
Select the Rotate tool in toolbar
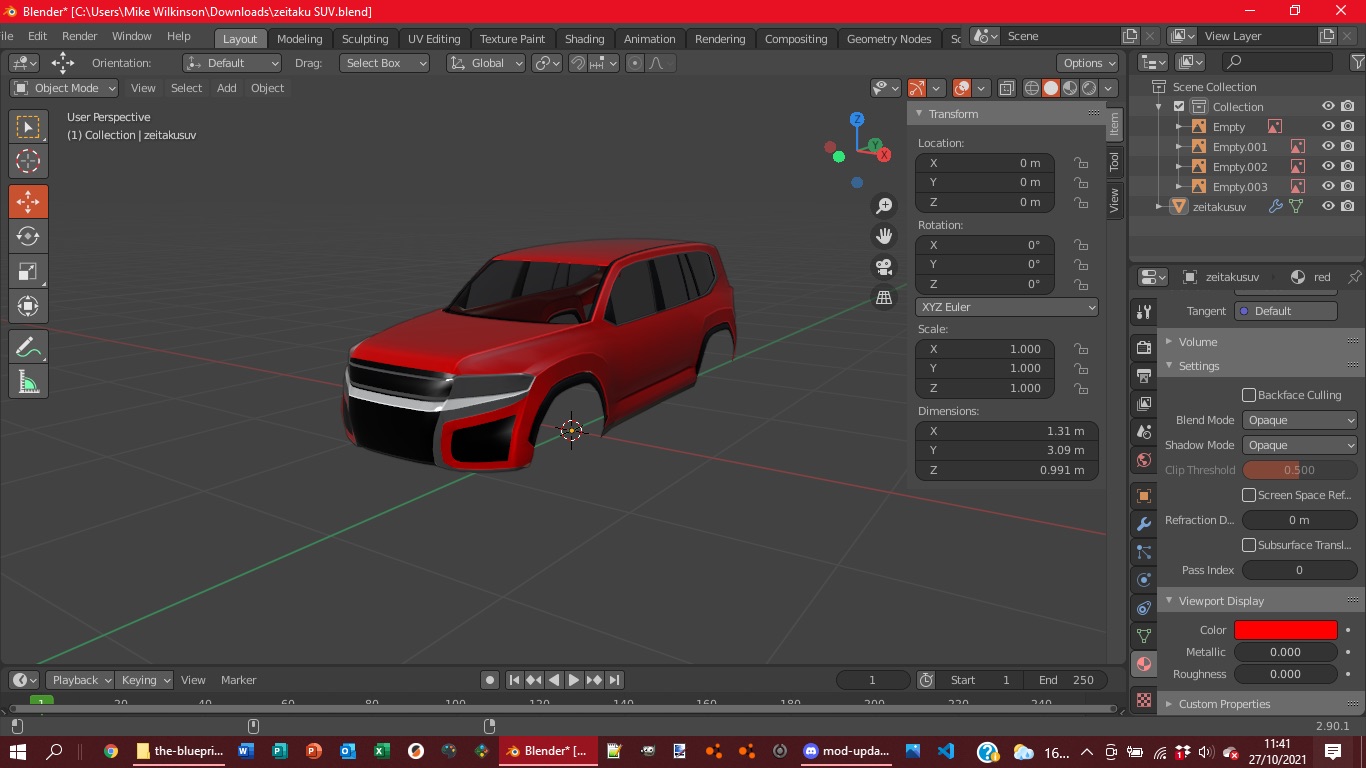coord(28,236)
